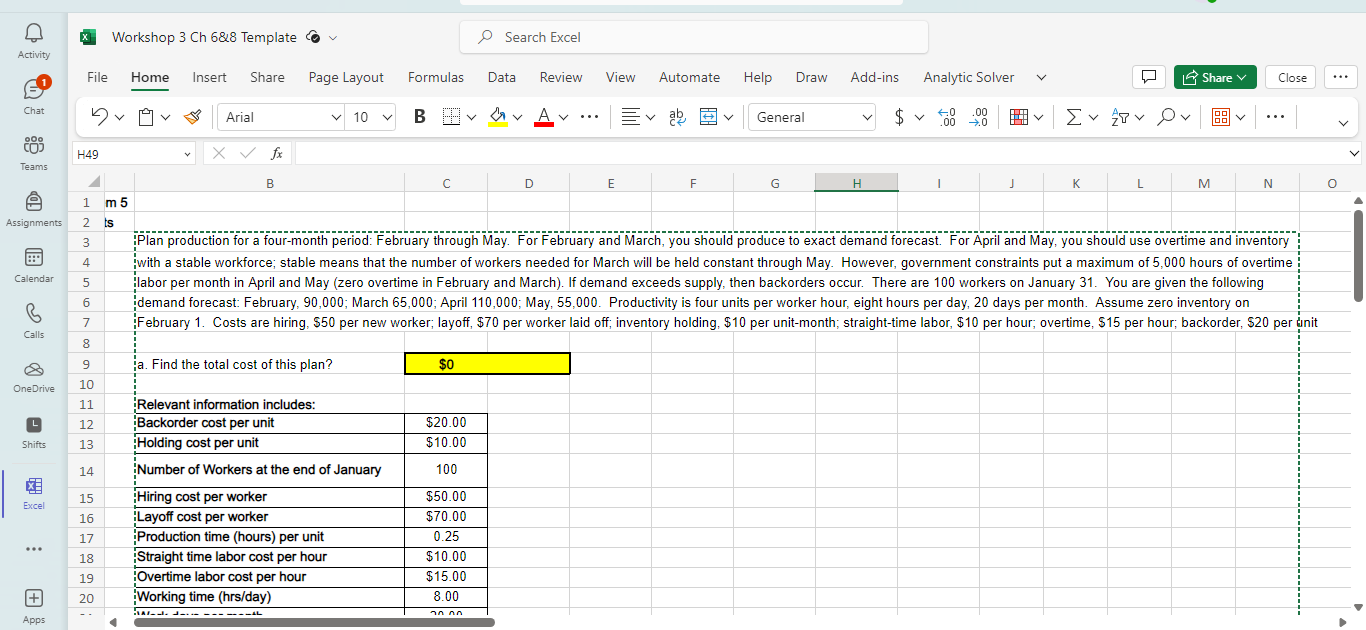The height and width of the screenshot is (630, 1366).
Task: Expand Name Box H49 dropdown
Action: click(187, 154)
